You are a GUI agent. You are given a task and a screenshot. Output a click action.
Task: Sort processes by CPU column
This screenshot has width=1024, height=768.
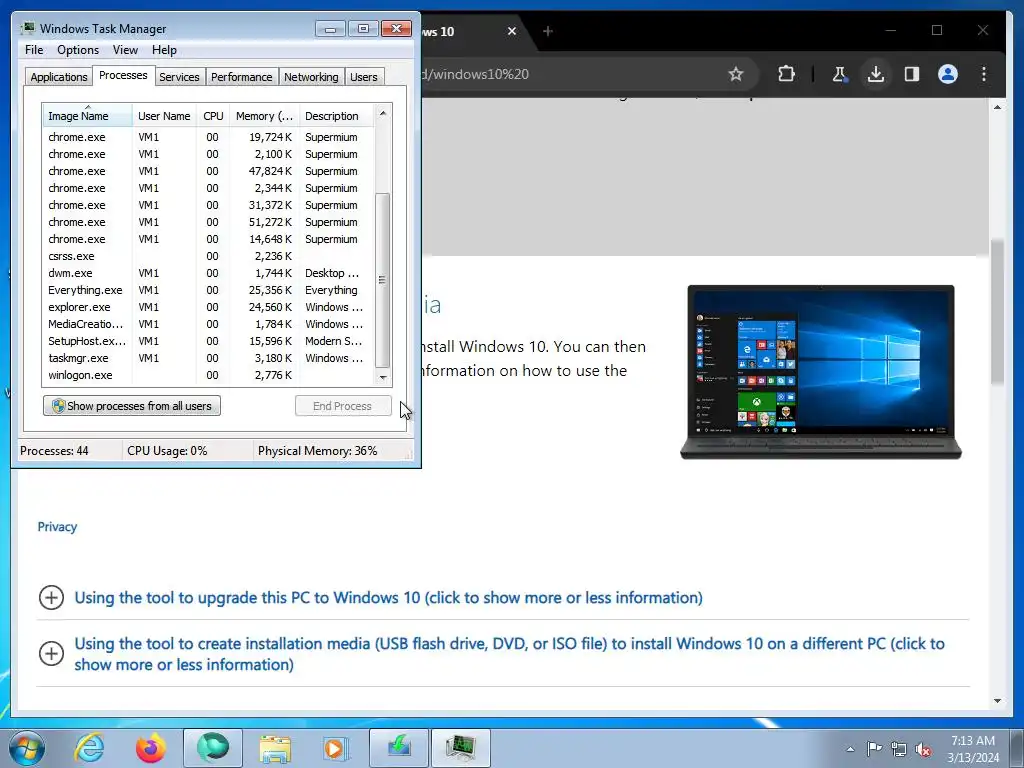coord(213,116)
